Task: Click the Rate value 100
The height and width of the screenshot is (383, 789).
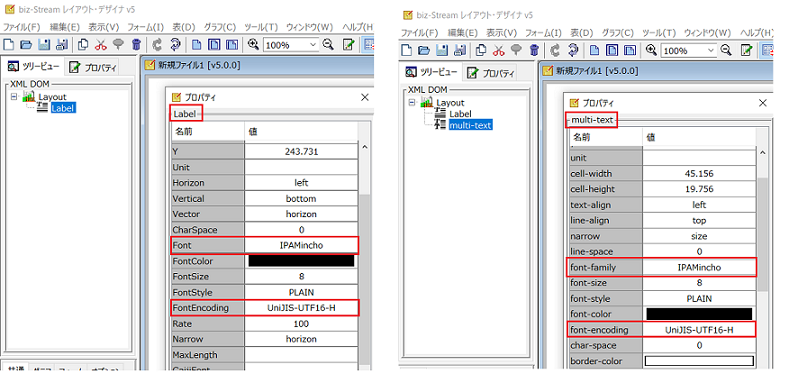Action: 301,324
